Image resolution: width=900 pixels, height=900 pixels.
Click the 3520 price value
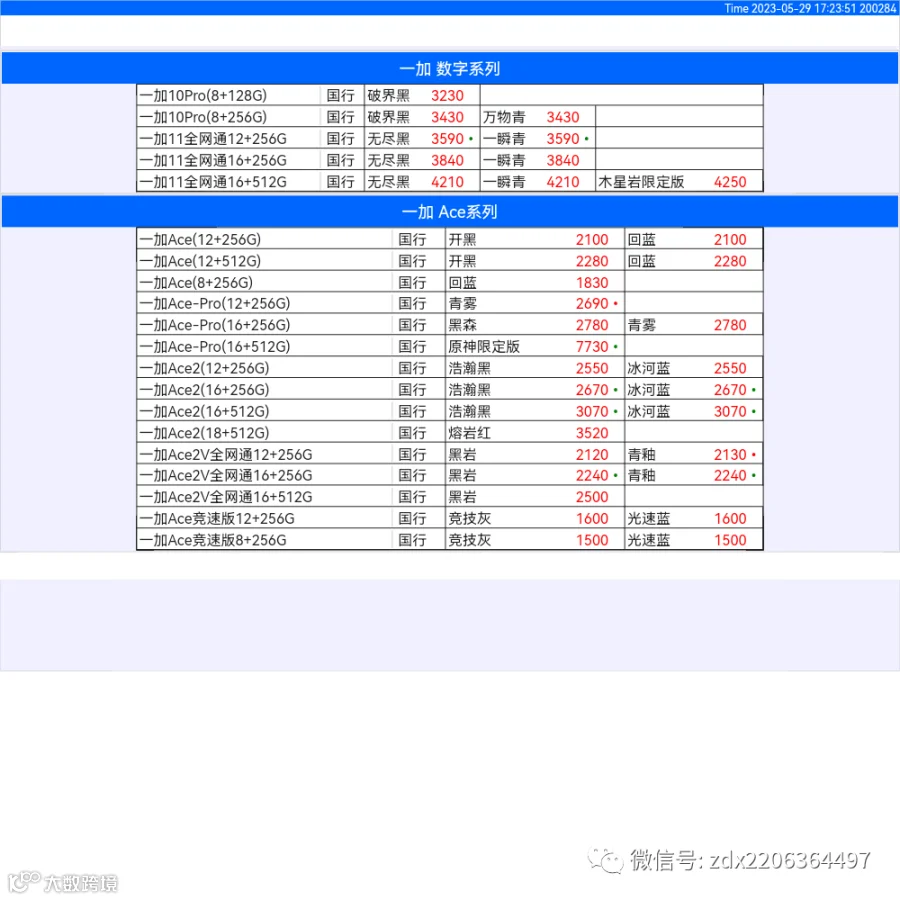[x=592, y=433]
